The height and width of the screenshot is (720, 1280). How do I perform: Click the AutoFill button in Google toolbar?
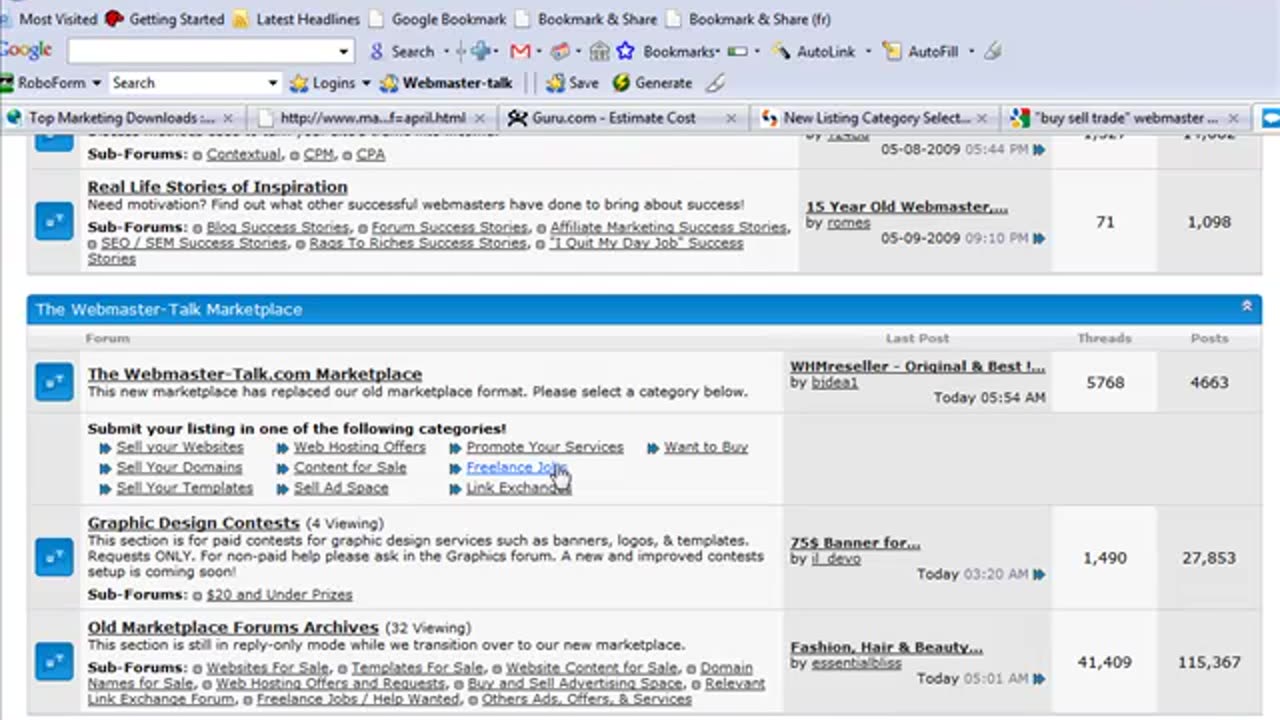pos(921,51)
